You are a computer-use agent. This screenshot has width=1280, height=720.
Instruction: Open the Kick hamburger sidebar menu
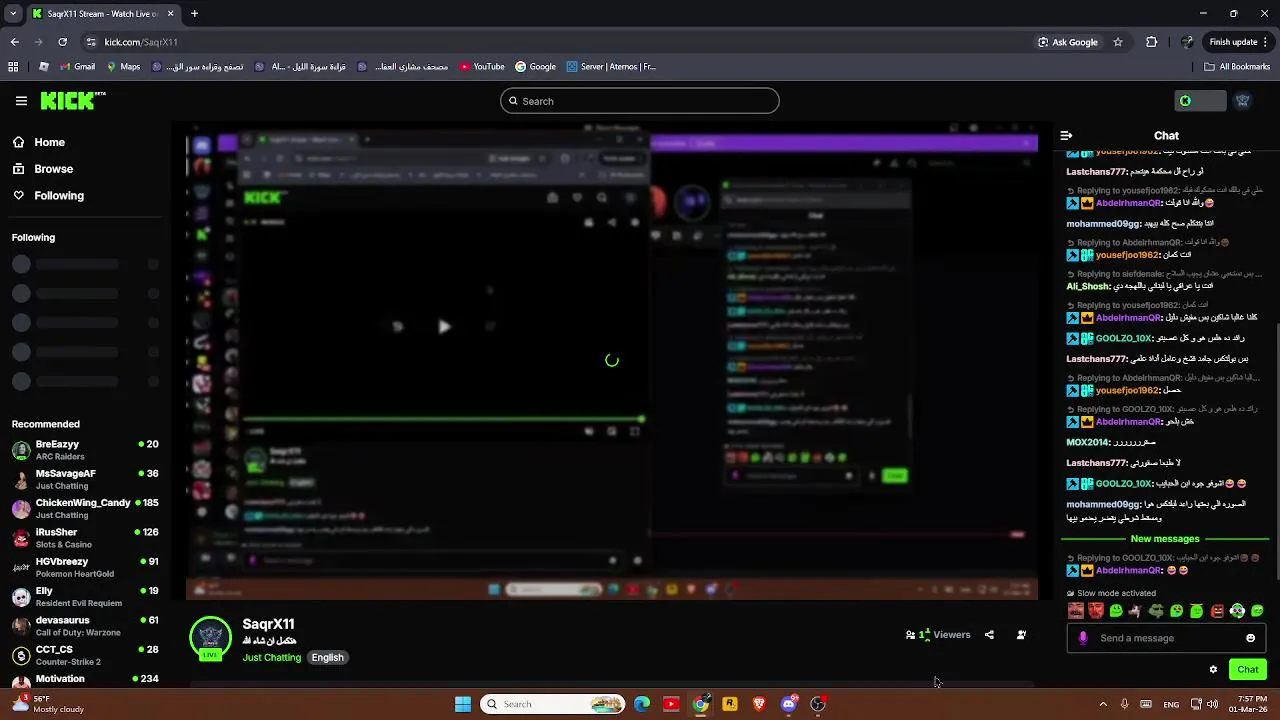[x=21, y=101]
